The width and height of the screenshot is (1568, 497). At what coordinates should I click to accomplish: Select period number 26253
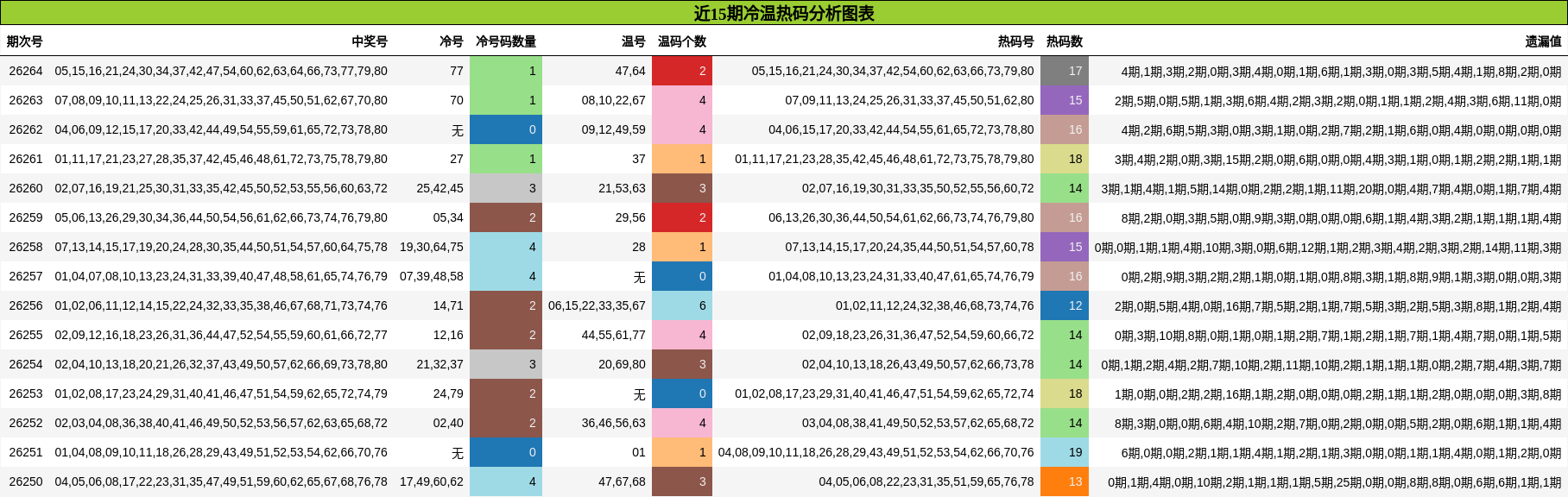pos(26,393)
